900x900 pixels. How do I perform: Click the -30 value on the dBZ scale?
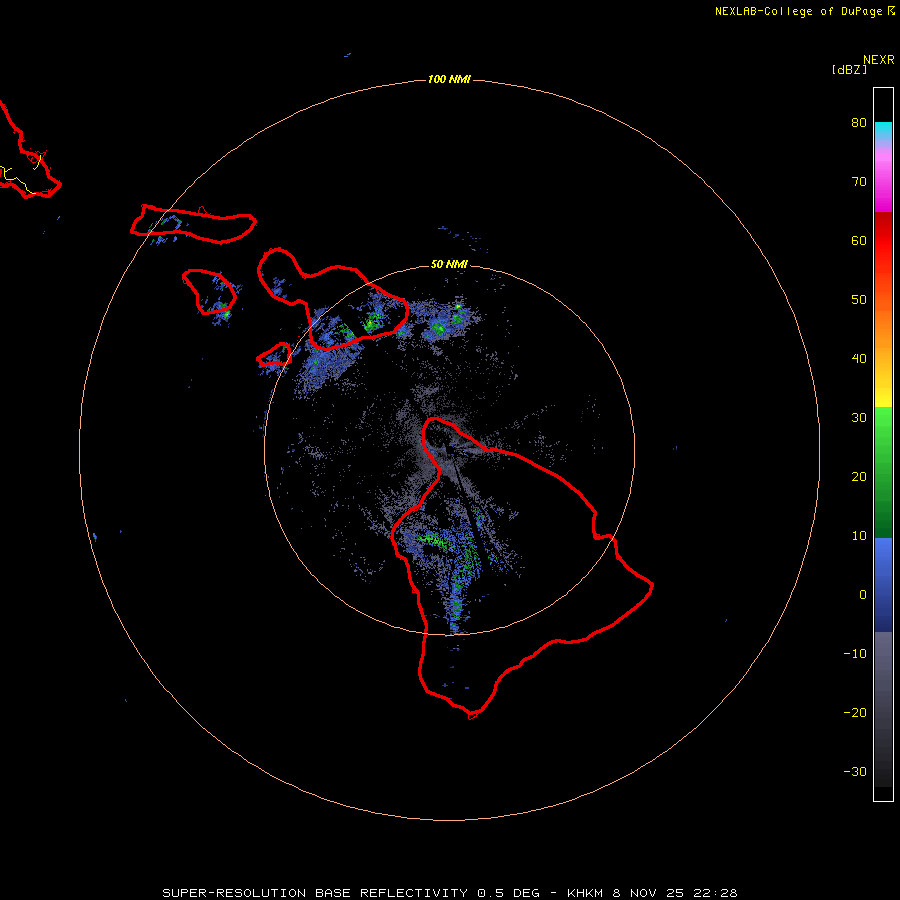[x=855, y=772]
